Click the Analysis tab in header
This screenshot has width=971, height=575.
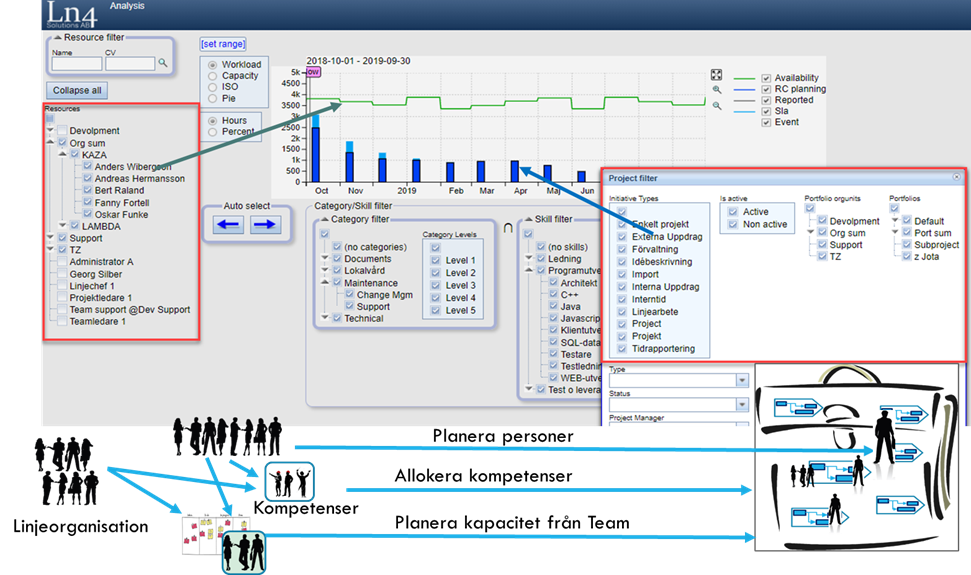[x=127, y=6]
